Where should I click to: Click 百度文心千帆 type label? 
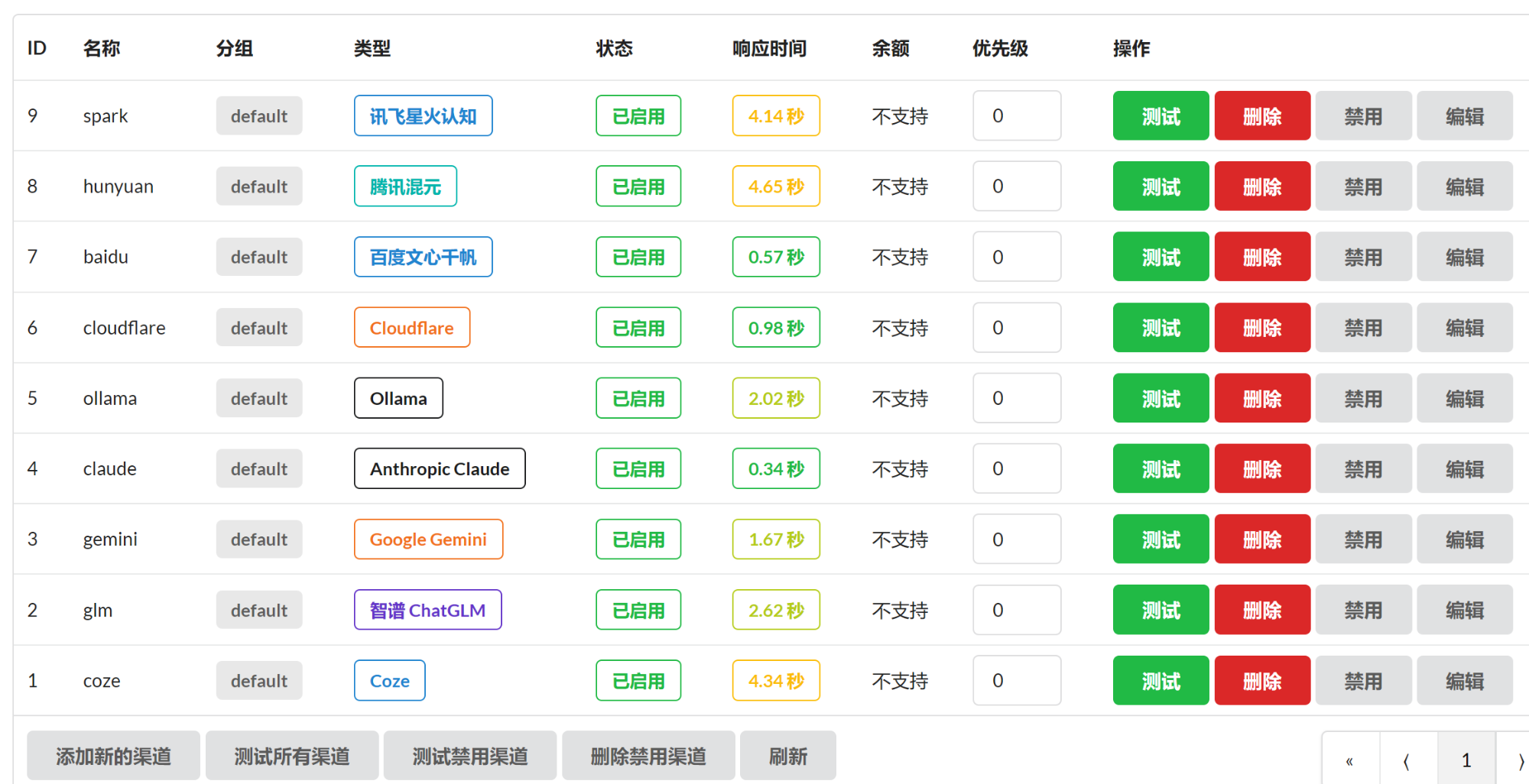click(x=423, y=257)
